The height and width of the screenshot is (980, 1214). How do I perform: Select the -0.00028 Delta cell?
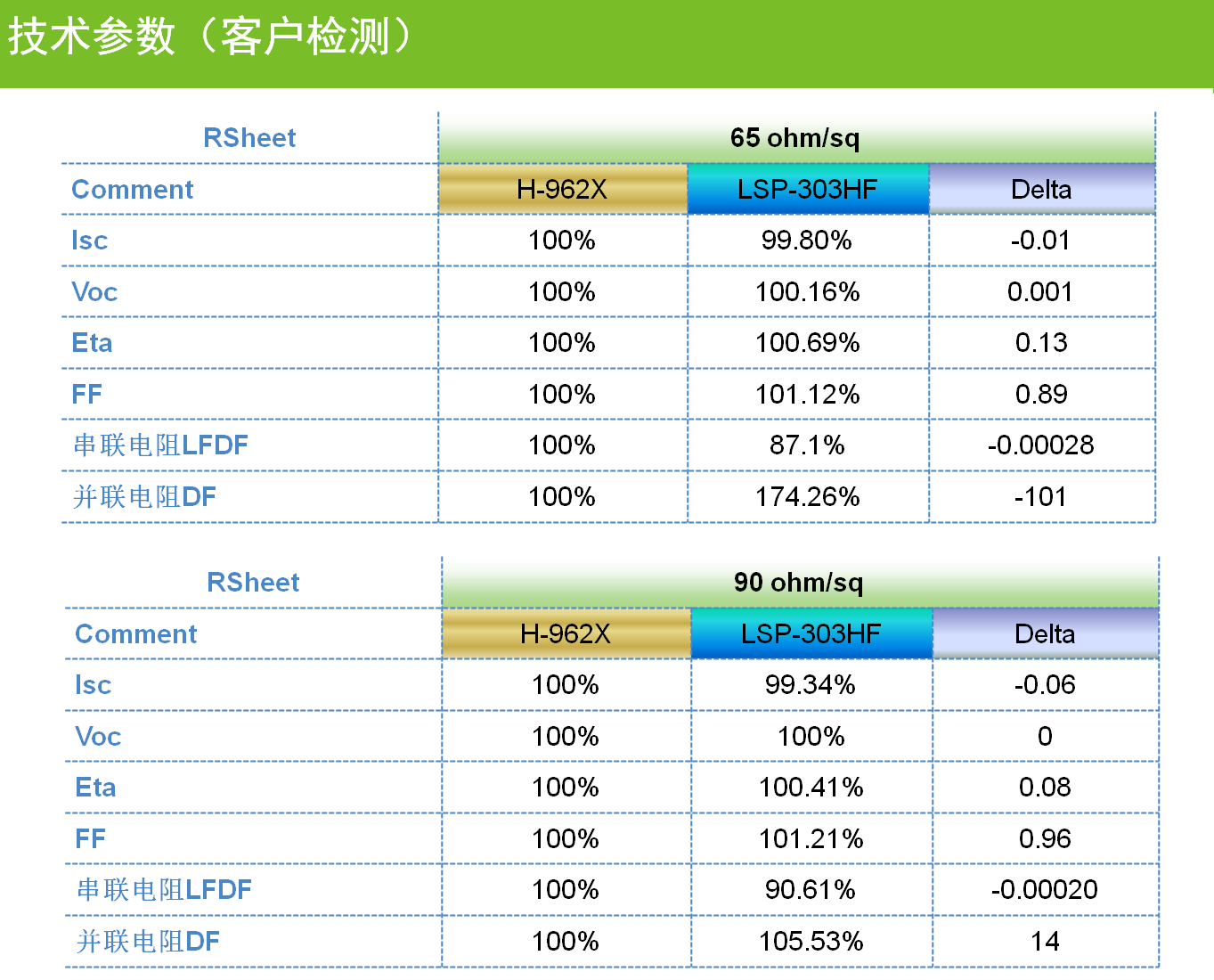point(1040,445)
